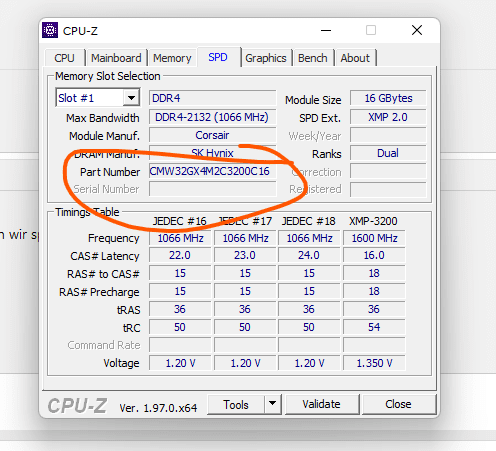This screenshot has width=496, height=451.
Task: Click the 1600 MHz XMP frequency cell
Action: (x=374, y=238)
